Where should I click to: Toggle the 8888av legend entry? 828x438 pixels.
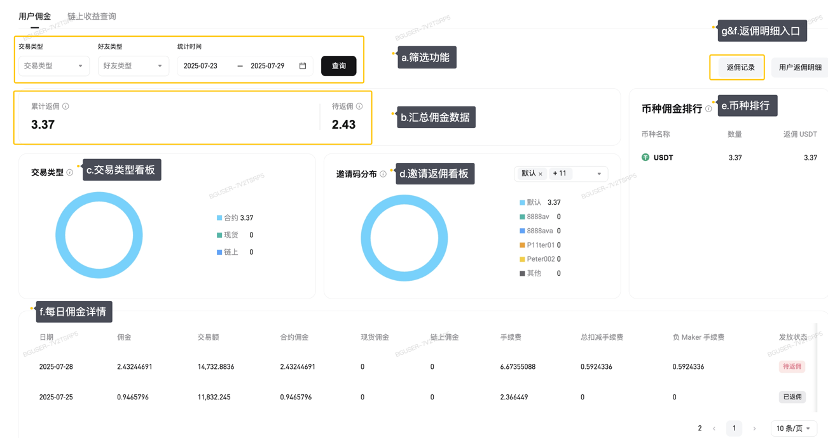coord(540,217)
